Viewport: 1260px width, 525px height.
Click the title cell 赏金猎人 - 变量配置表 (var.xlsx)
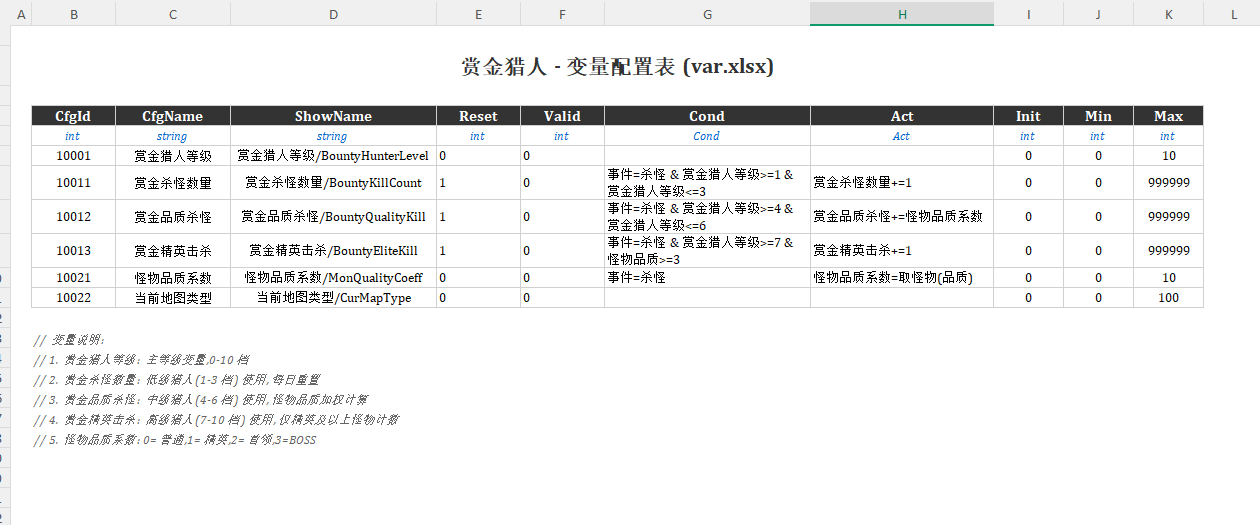(617, 67)
